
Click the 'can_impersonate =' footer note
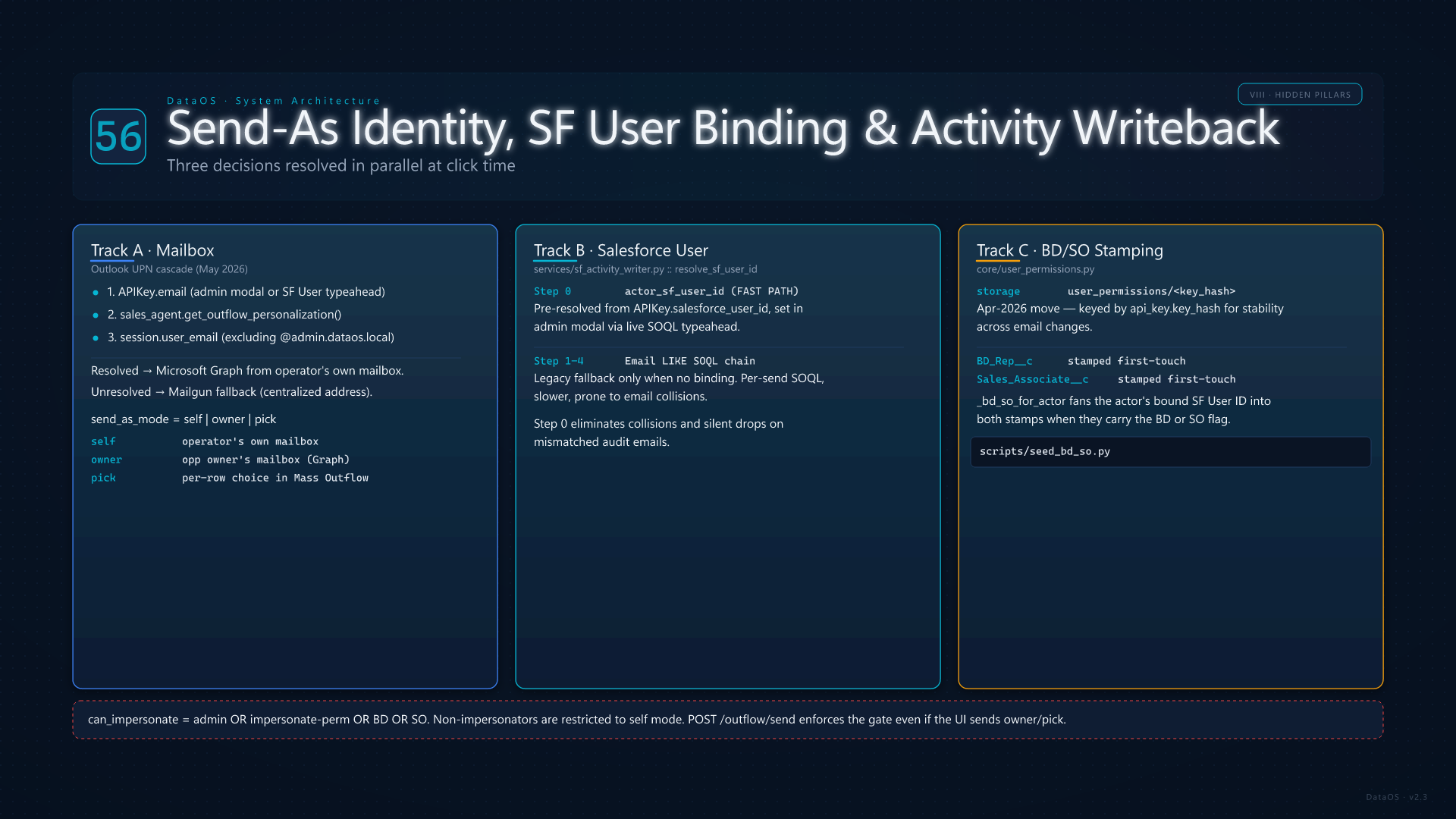(x=728, y=720)
